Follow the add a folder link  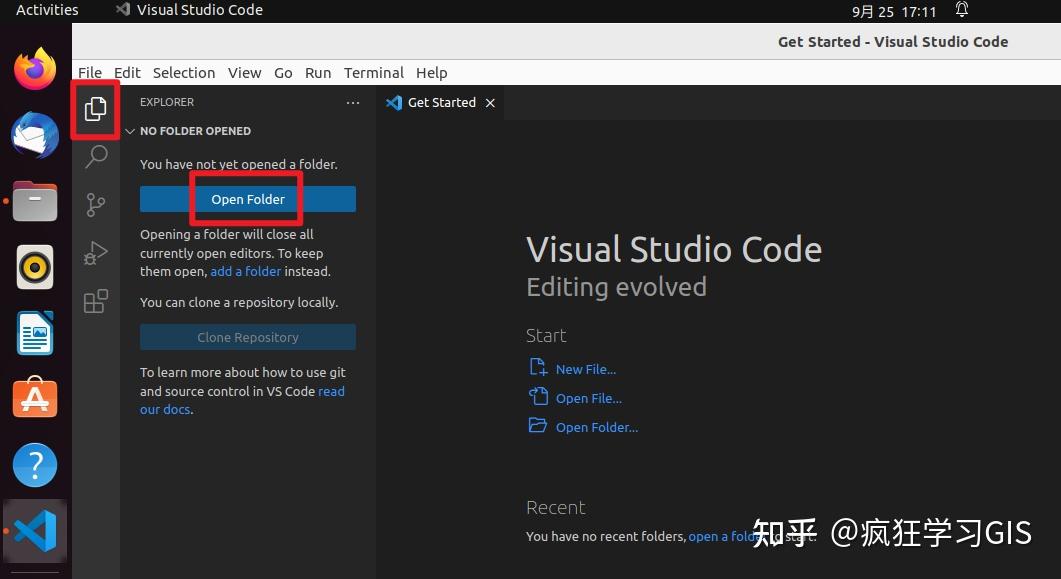click(245, 271)
